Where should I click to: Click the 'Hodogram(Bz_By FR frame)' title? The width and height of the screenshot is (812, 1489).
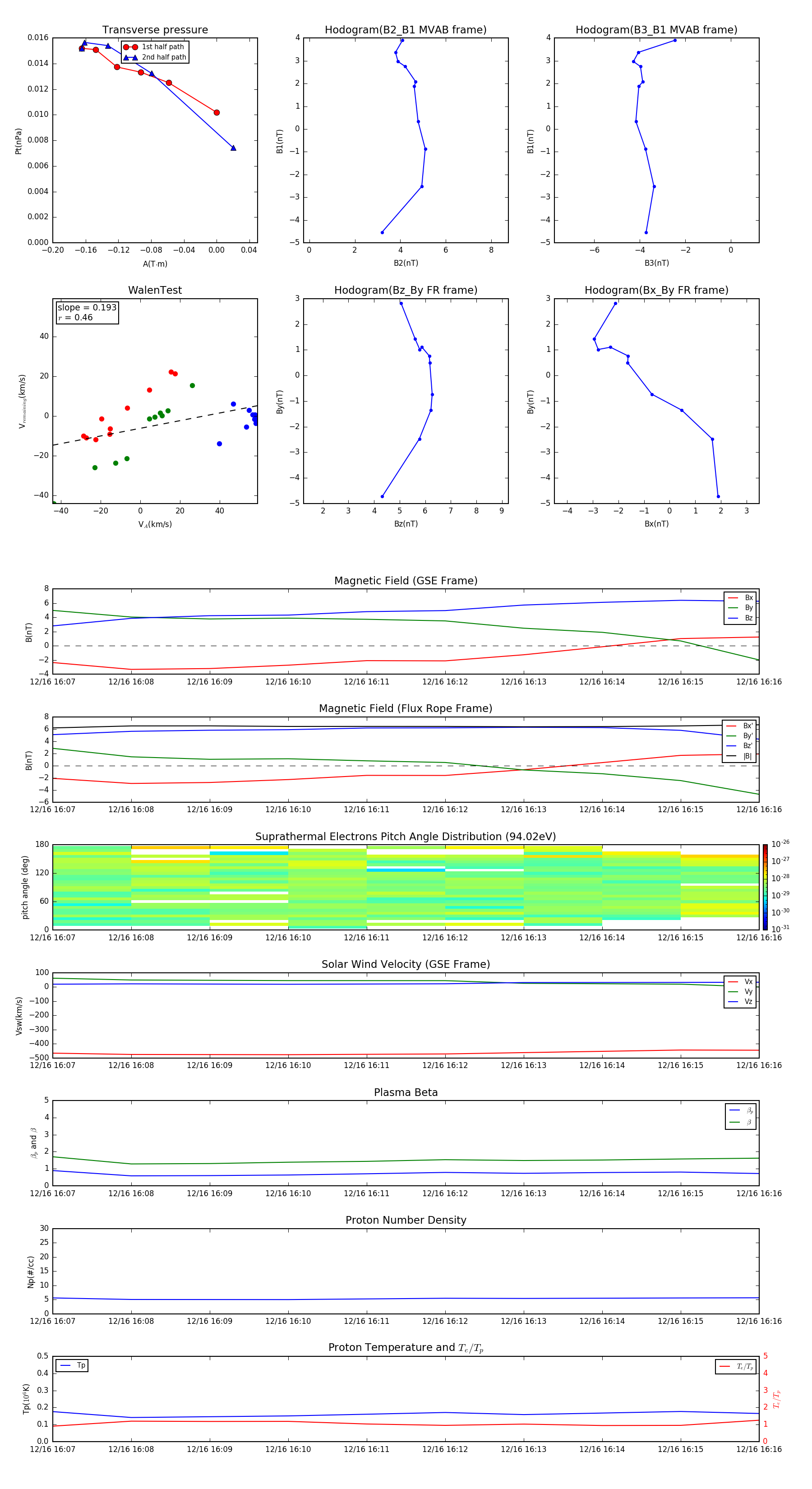tap(406, 290)
